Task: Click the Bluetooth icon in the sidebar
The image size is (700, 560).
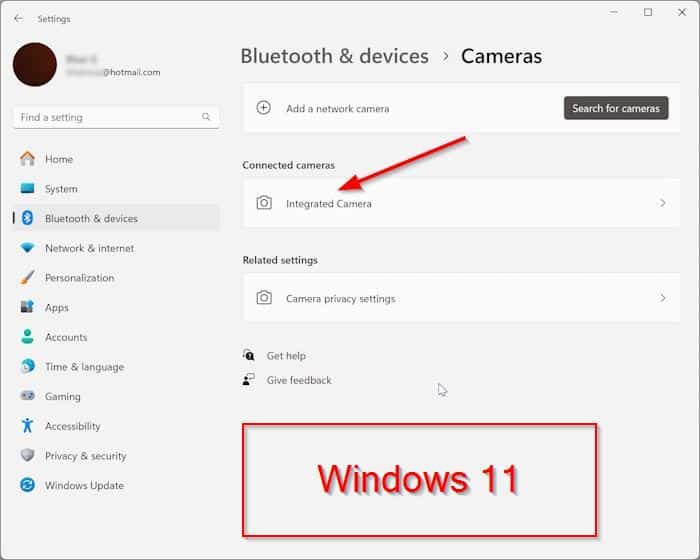Action: (28, 218)
